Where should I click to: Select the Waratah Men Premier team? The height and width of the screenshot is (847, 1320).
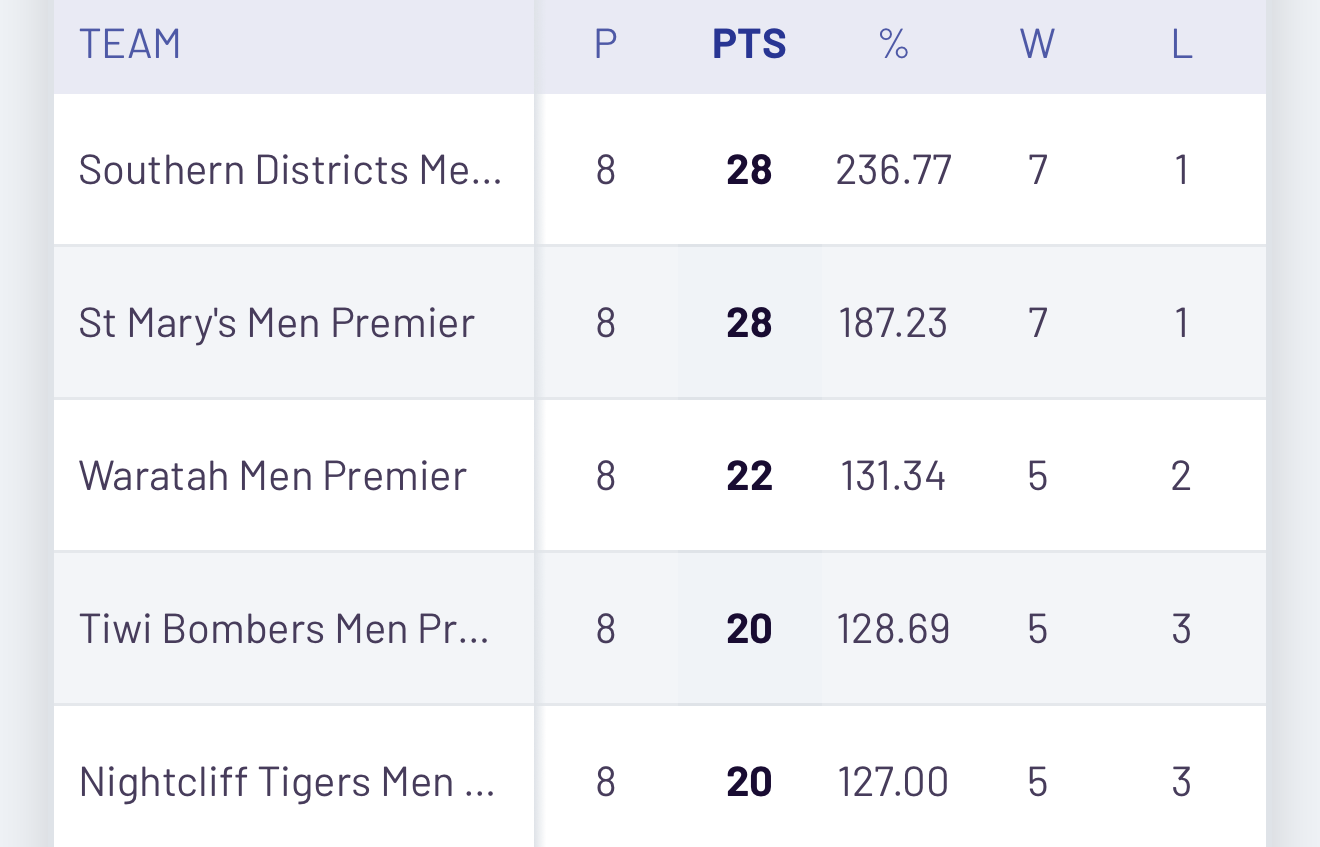point(272,476)
